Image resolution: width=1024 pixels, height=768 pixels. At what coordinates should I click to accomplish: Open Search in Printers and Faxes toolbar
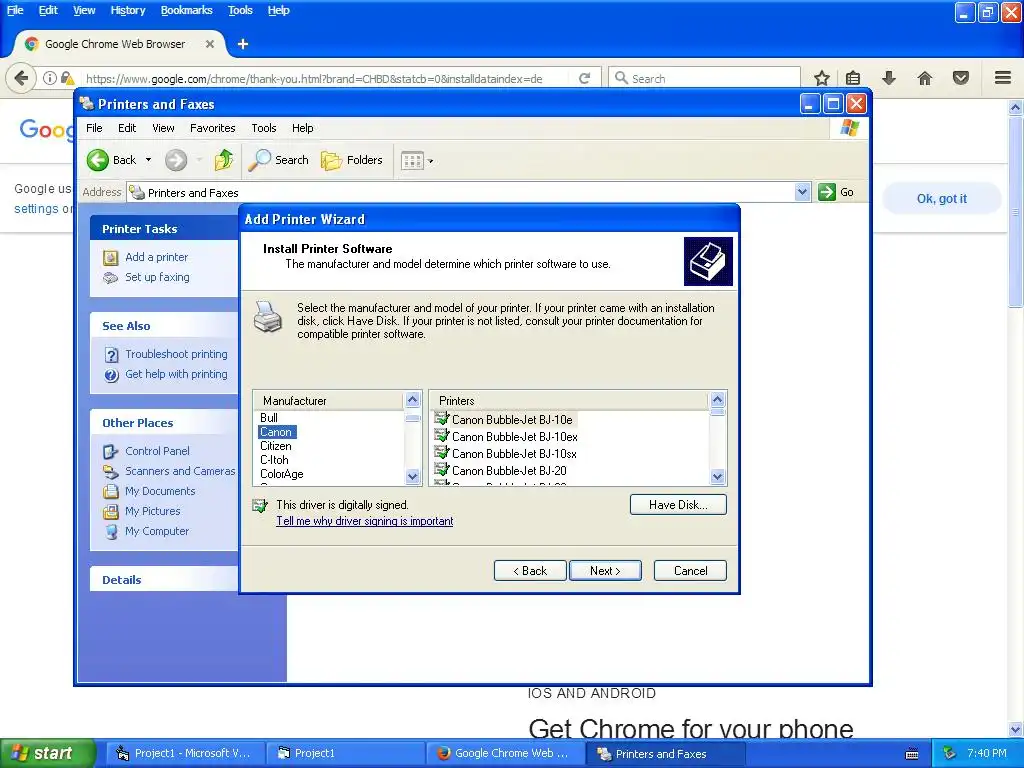279,160
